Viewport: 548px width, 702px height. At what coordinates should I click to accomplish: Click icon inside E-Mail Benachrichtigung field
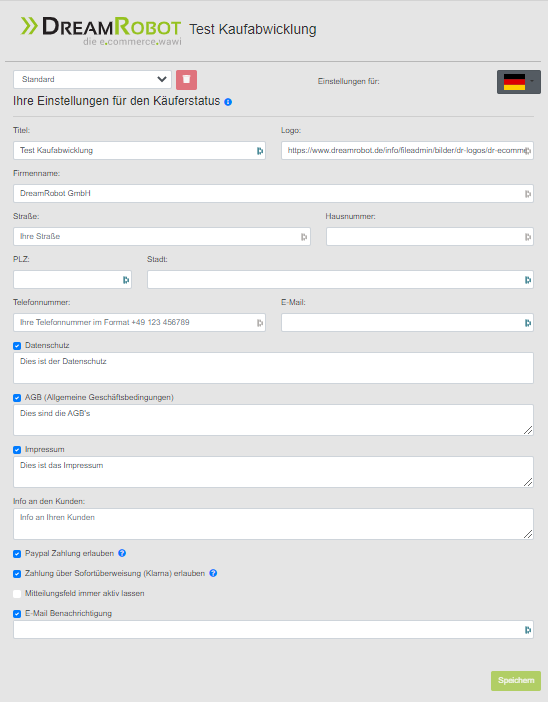pos(528,630)
